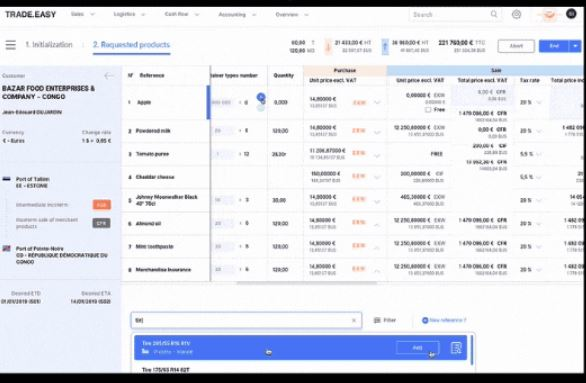Expand Apple row purchase price chevron
Viewport: 586px width, 383px height.
[x=377, y=102]
